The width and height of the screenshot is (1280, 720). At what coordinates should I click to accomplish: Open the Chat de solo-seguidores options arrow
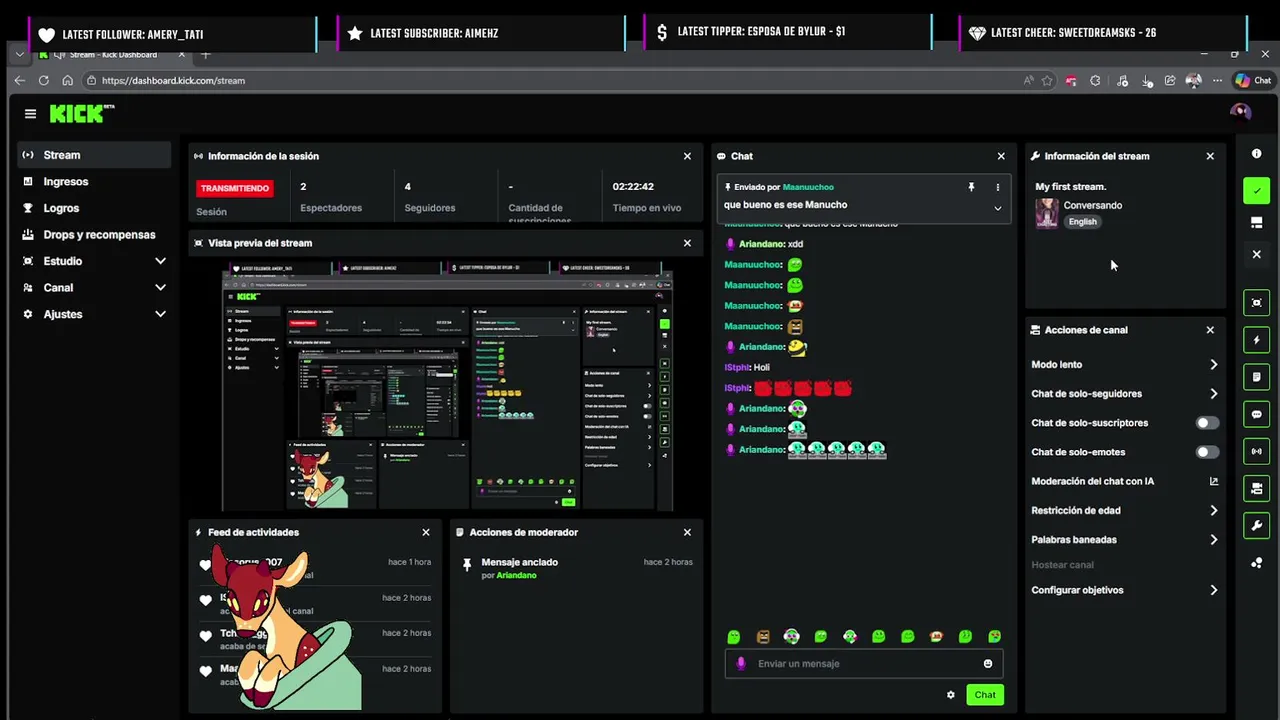pyautogui.click(x=1214, y=394)
